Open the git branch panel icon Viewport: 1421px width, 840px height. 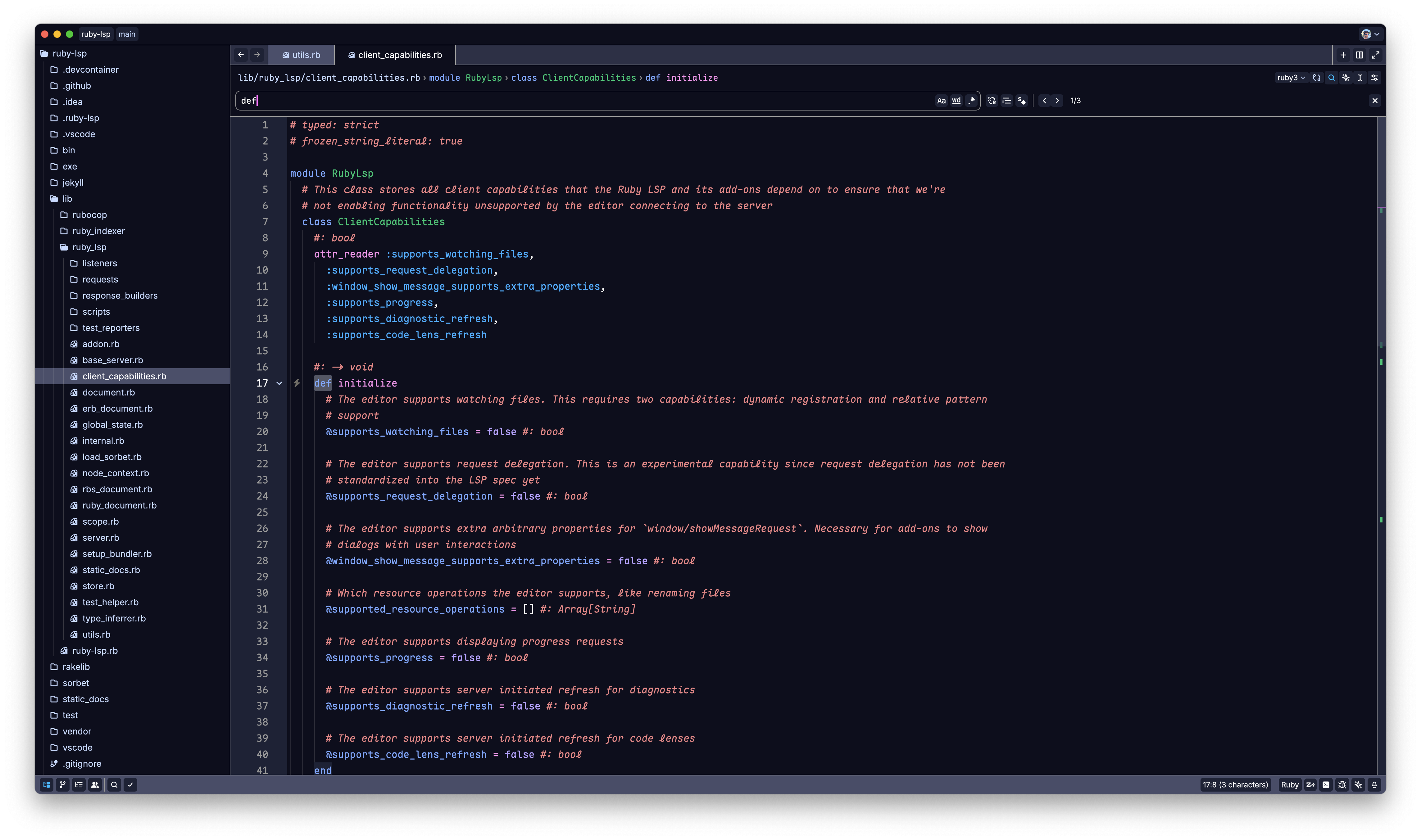63,784
